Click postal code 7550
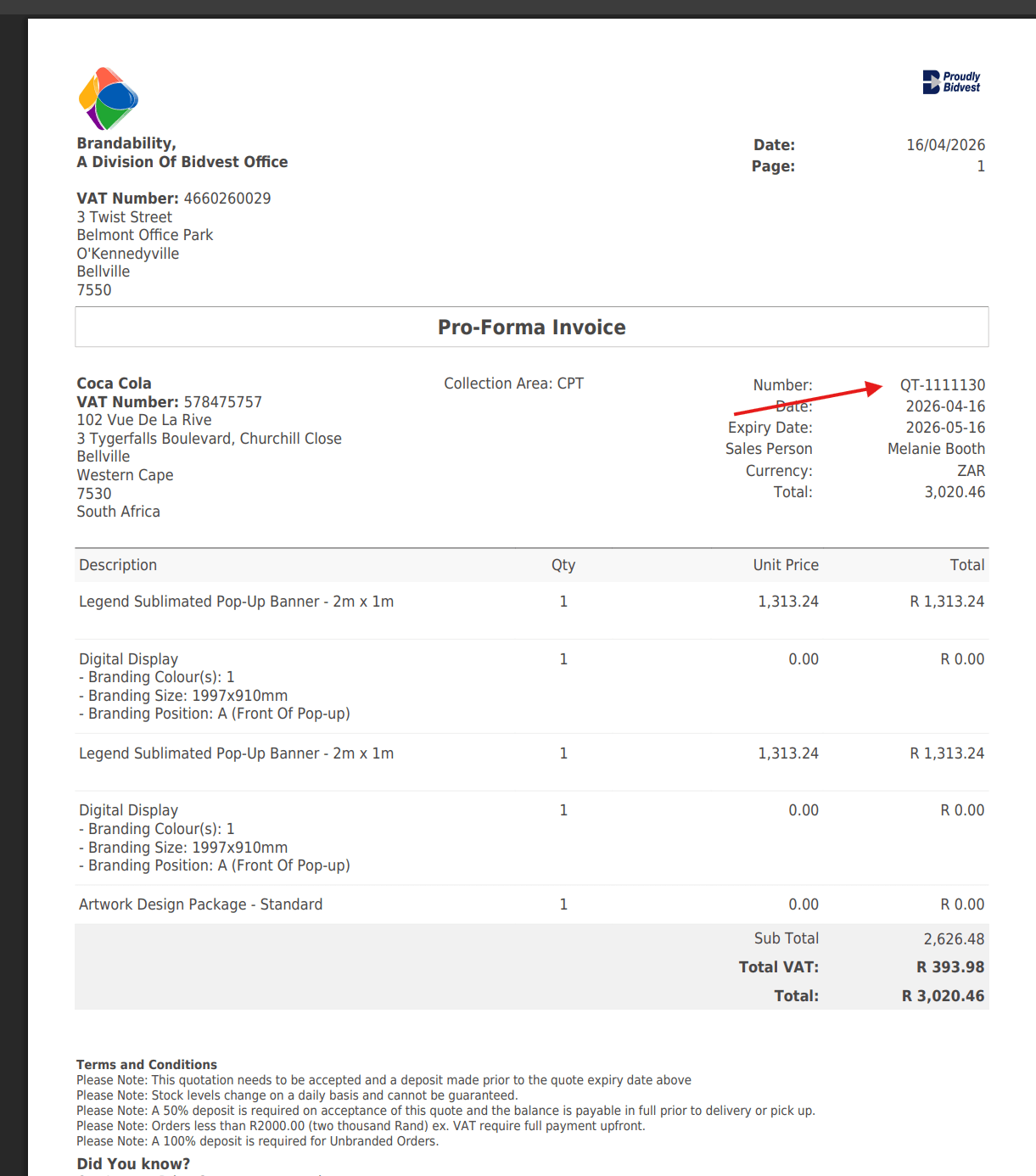The height and width of the screenshot is (1176, 1036). 94,290
